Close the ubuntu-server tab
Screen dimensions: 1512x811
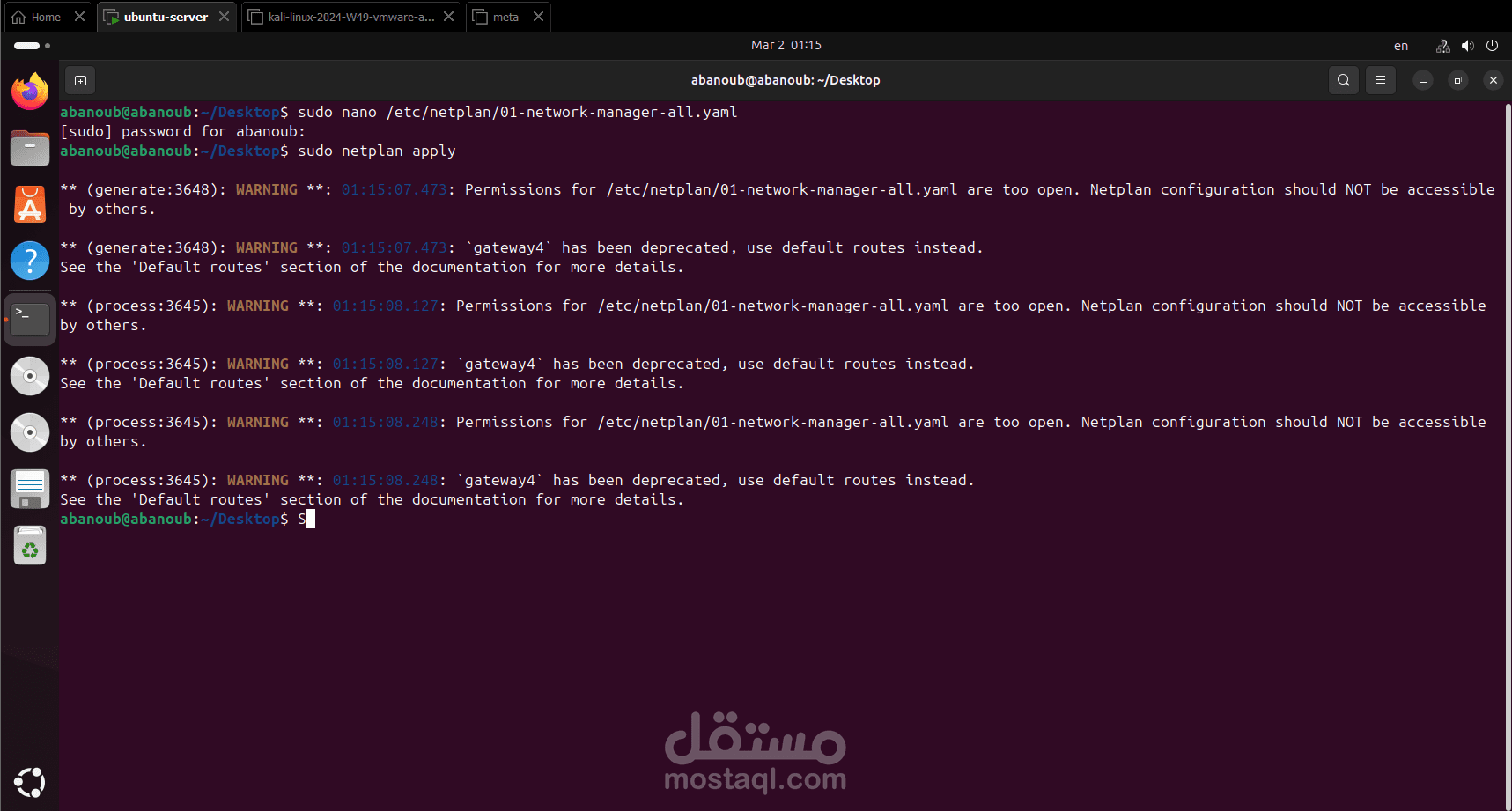click(225, 17)
